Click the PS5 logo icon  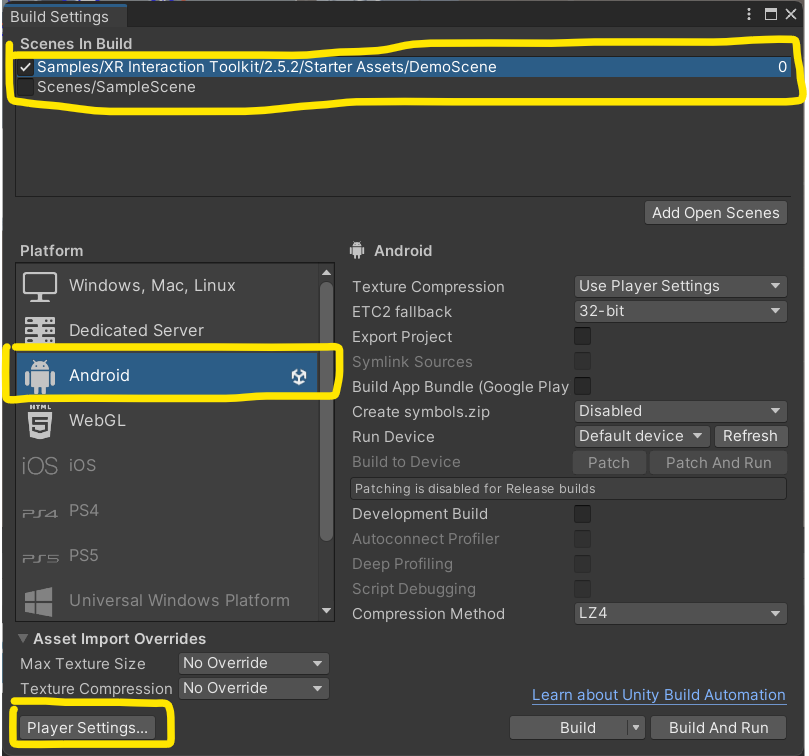point(40,558)
